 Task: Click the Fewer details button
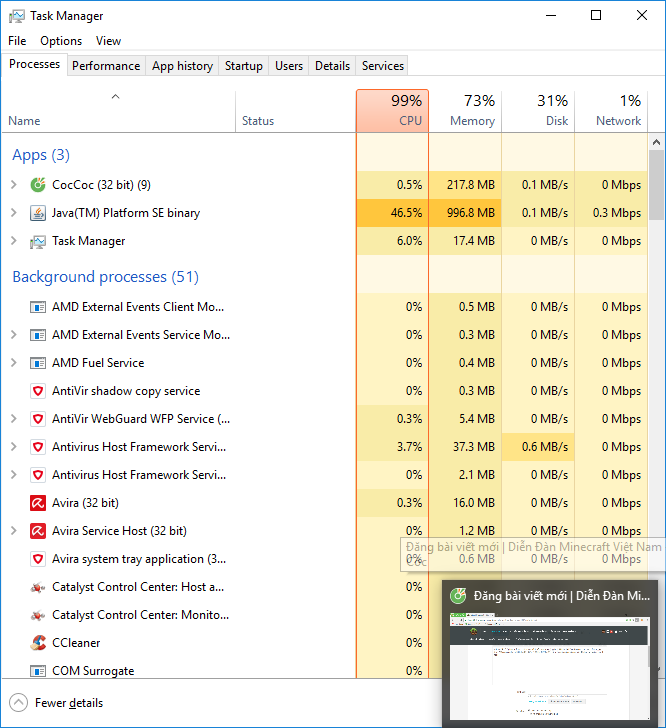coord(58,703)
